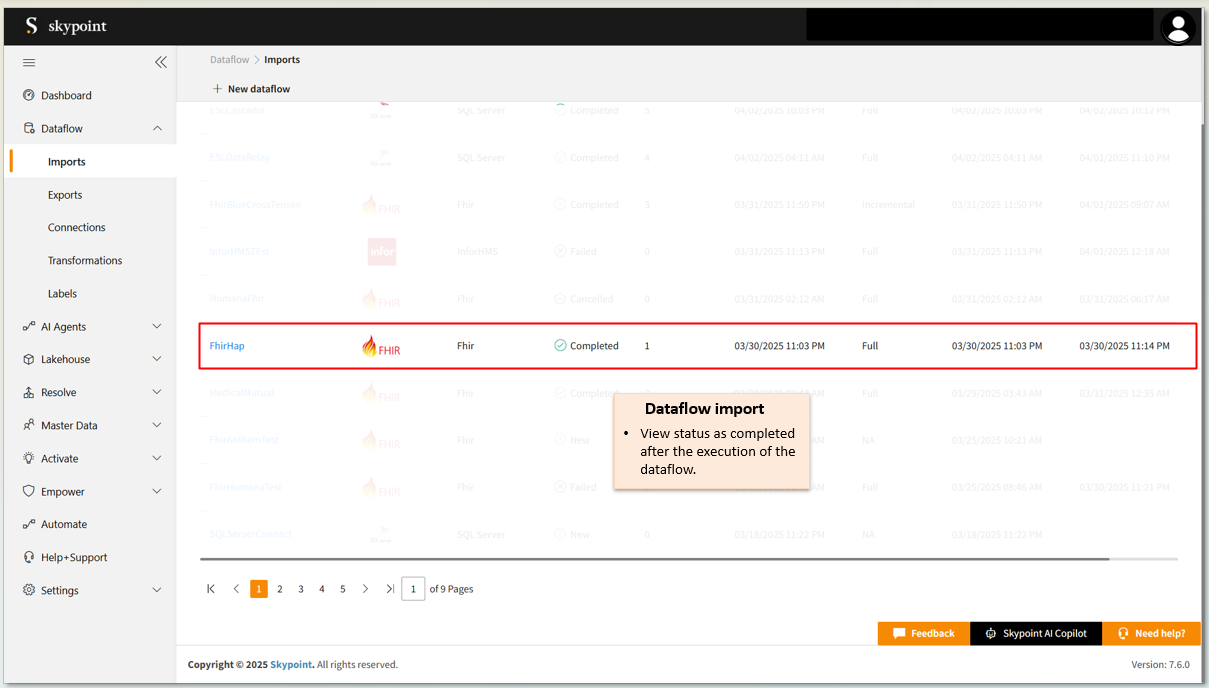Go to previous page arrow

[236, 589]
